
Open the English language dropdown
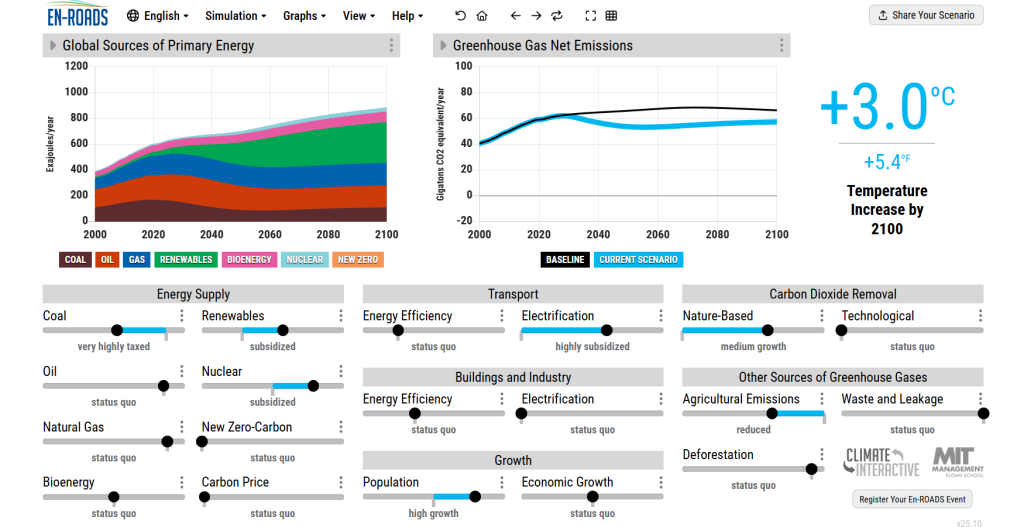coord(160,16)
